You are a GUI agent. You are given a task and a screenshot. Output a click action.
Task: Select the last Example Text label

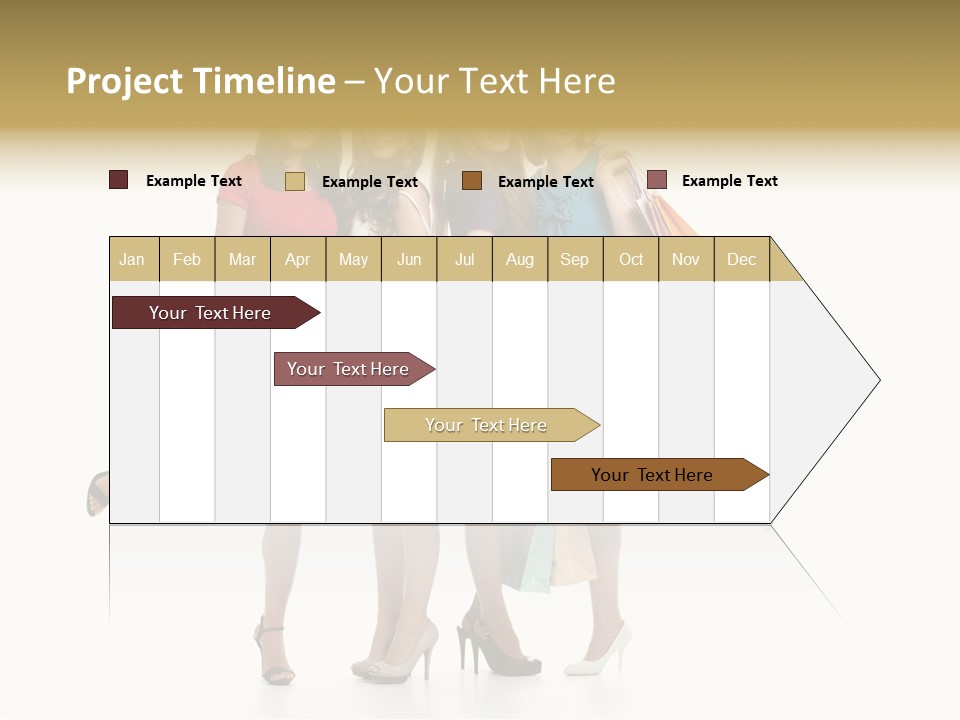729,180
